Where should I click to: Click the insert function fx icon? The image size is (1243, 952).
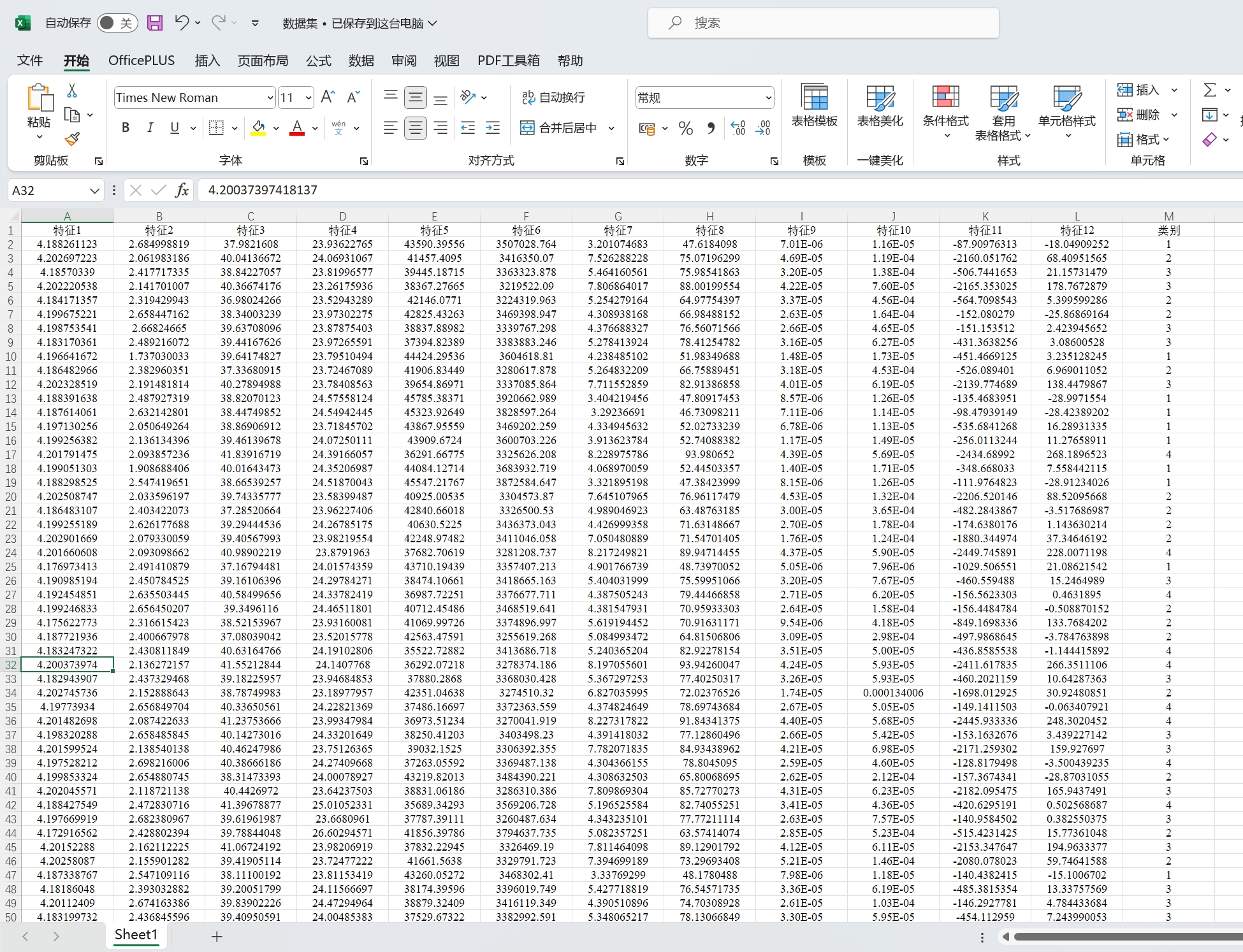click(182, 190)
